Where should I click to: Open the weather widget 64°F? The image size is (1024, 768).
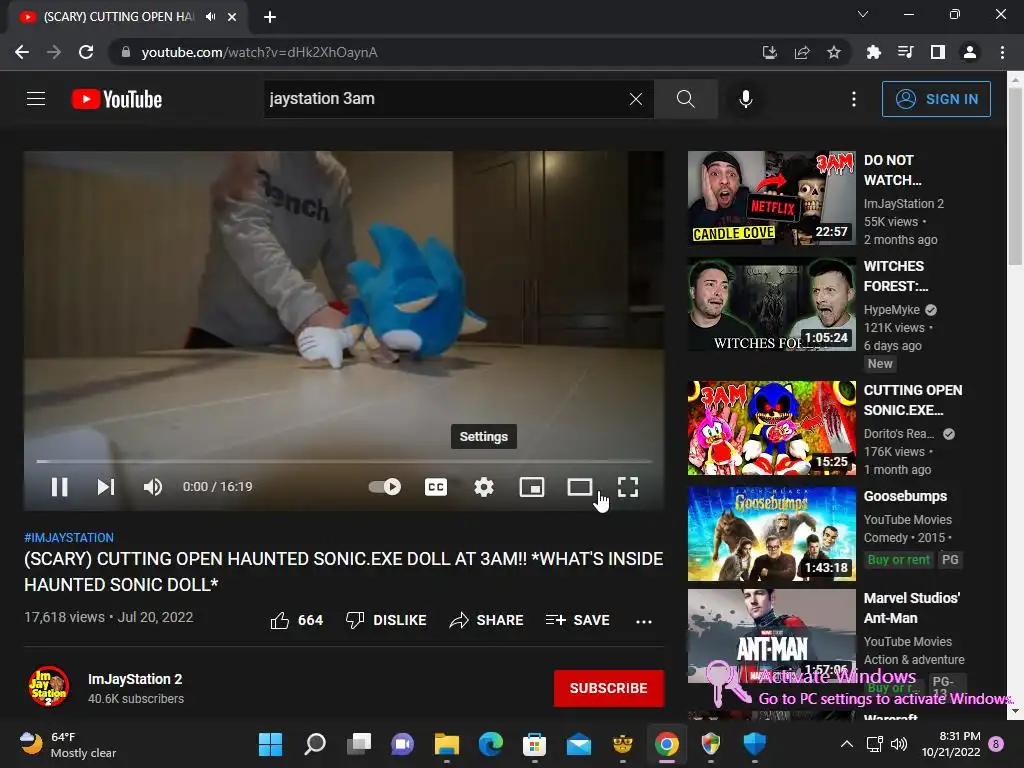click(x=68, y=744)
